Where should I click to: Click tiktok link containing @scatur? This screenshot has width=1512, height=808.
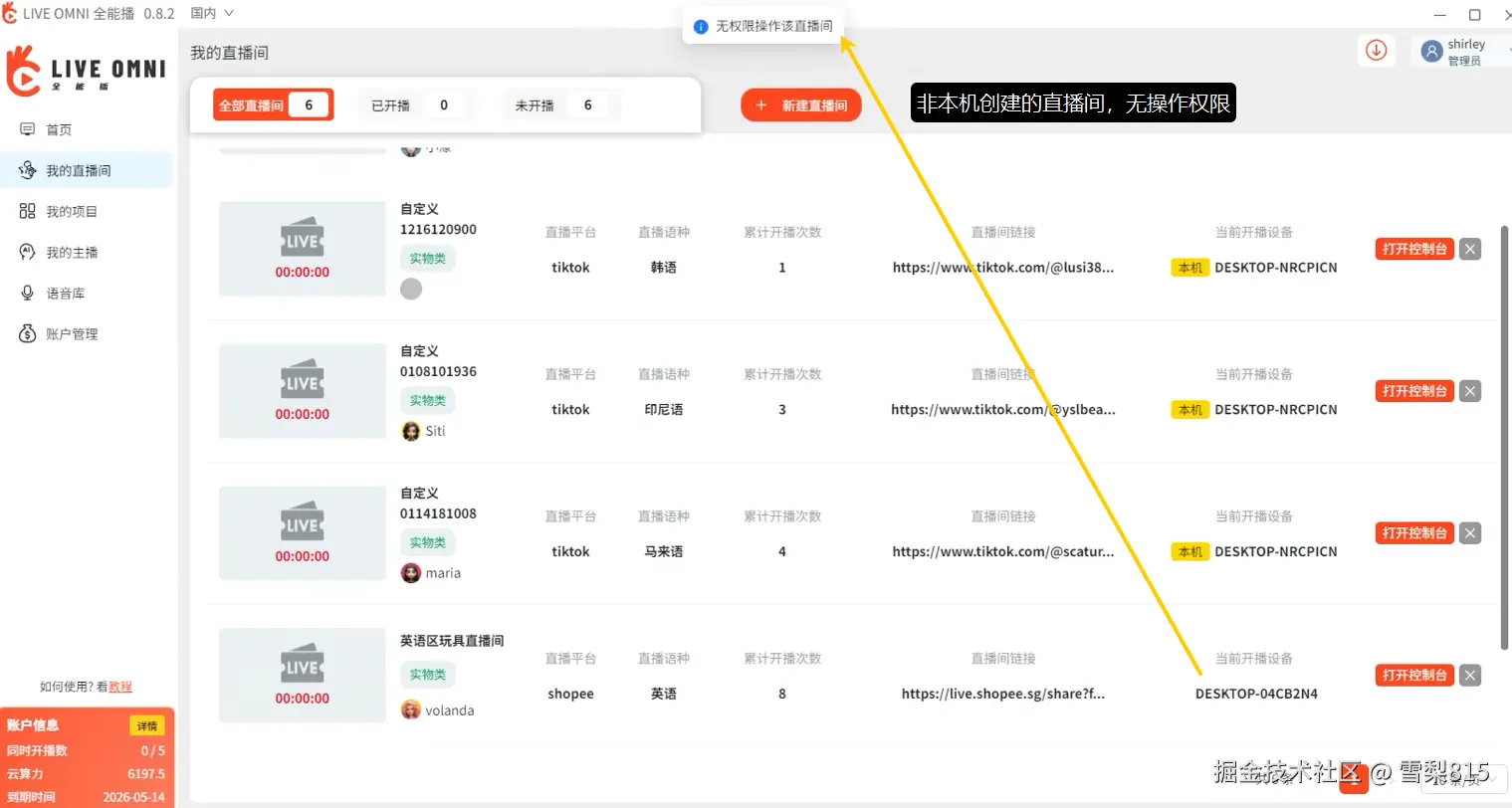(1003, 552)
